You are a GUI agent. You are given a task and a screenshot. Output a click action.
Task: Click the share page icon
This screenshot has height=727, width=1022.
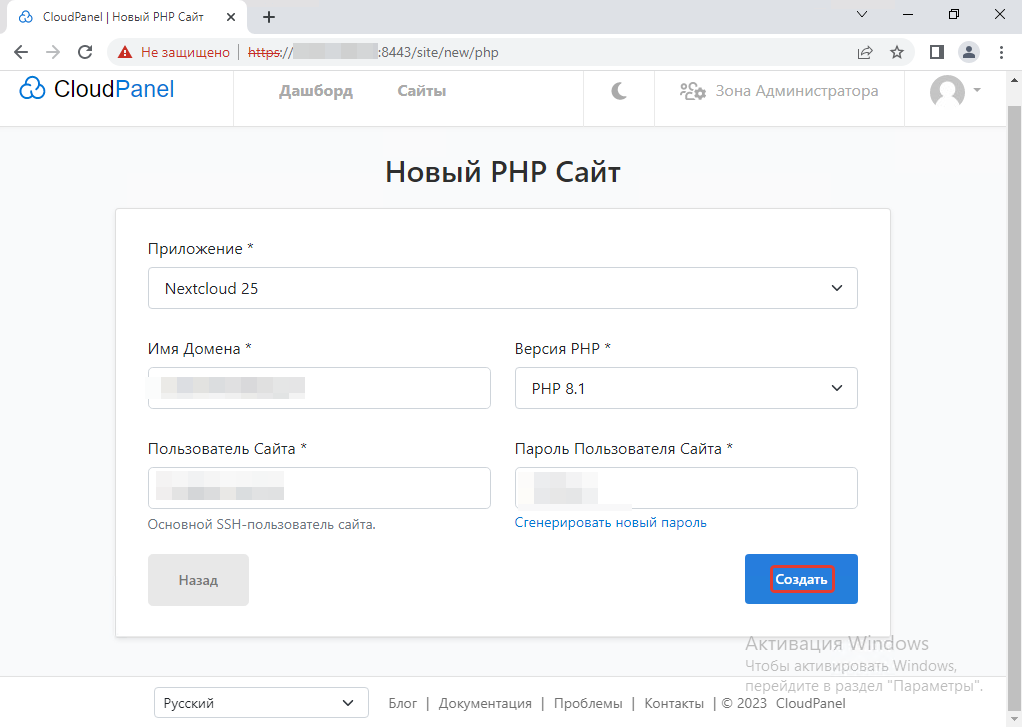click(x=865, y=52)
